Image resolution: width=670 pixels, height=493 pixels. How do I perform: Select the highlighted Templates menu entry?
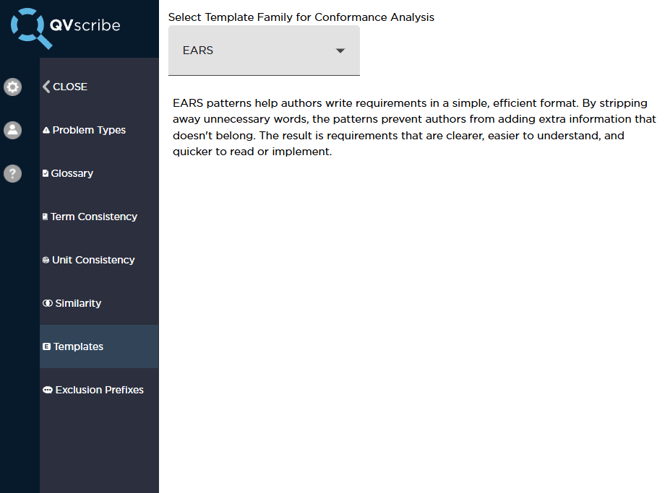point(78,347)
